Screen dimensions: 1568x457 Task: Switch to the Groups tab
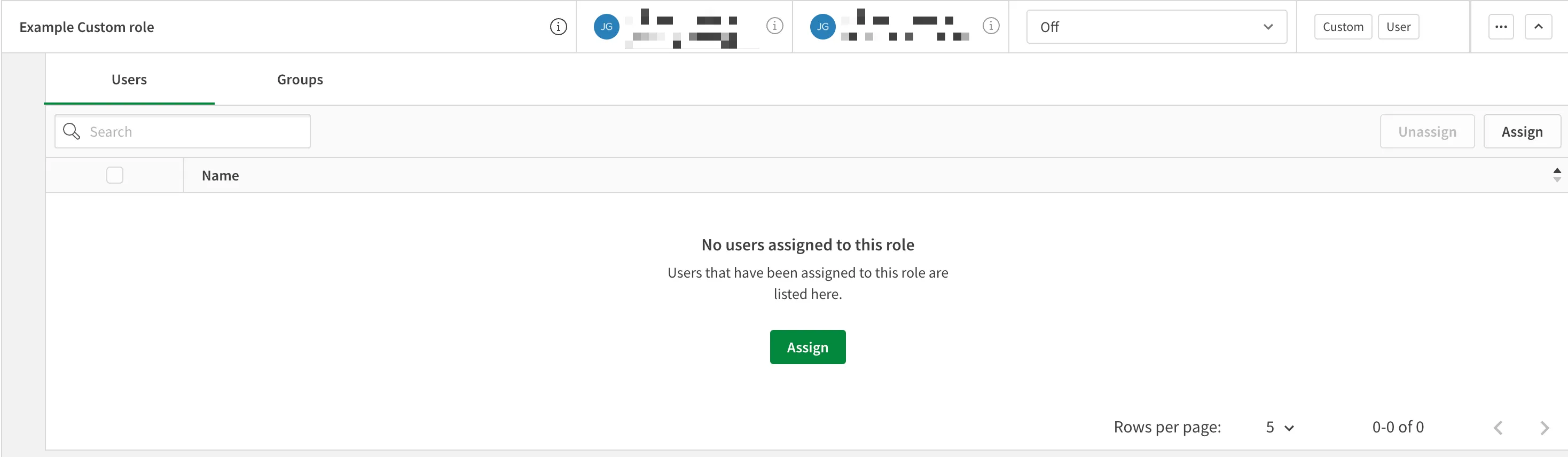click(300, 79)
